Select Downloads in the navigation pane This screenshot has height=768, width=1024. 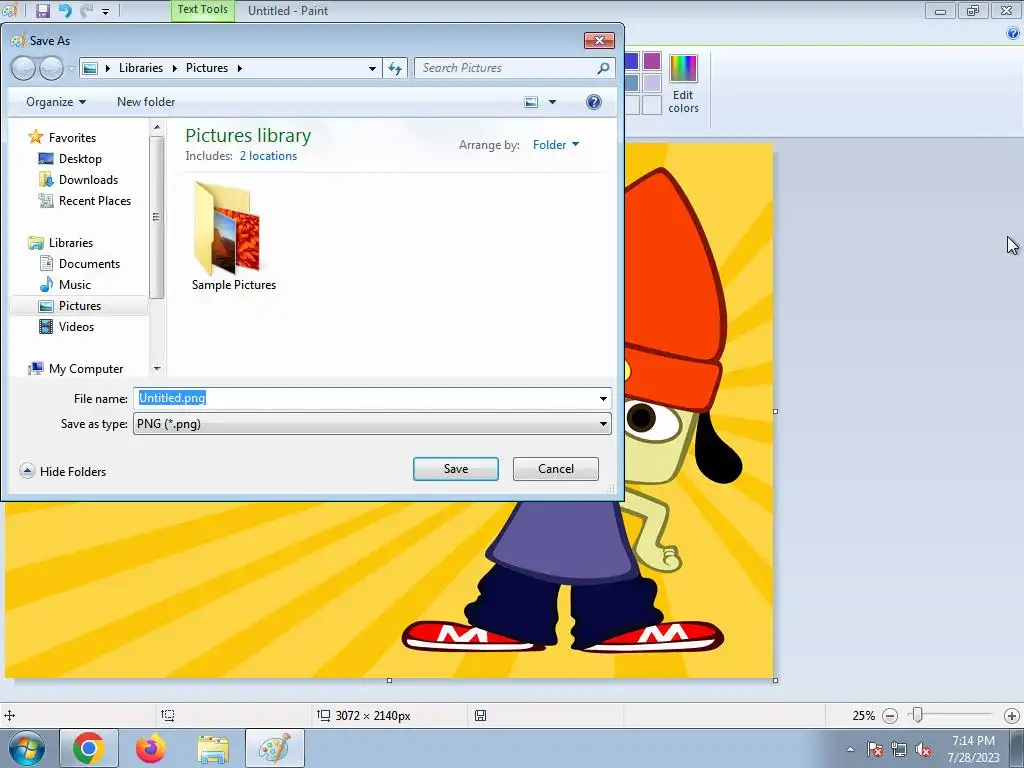(x=88, y=180)
